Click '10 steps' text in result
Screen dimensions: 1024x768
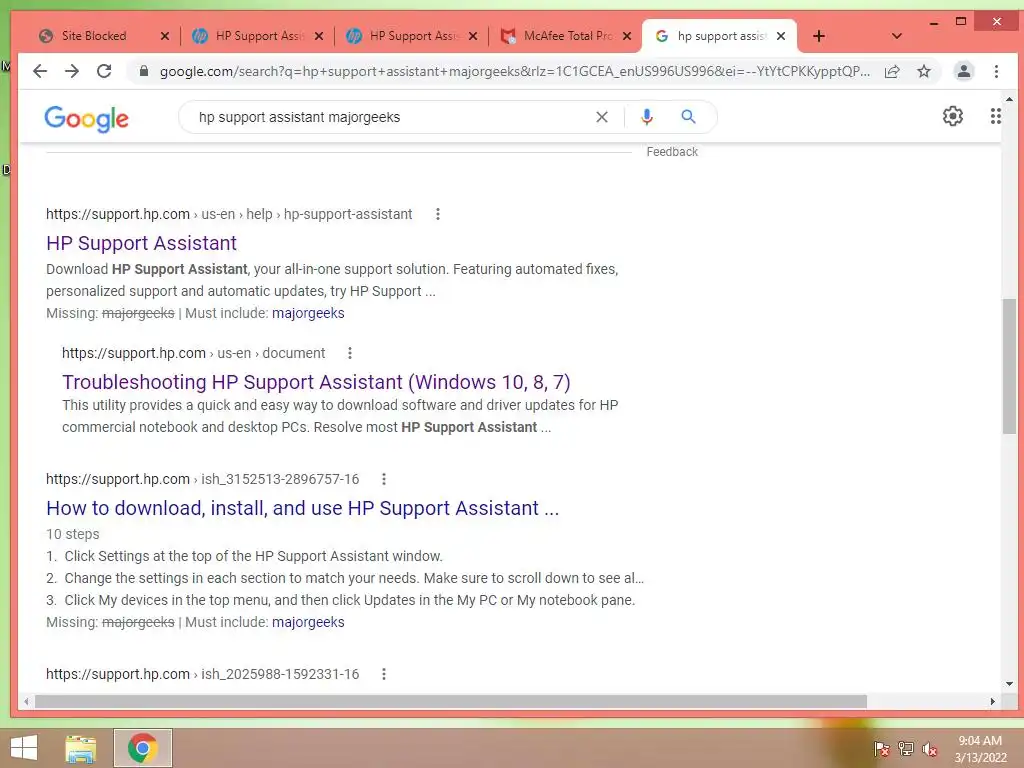pyautogui.click(x=72, y=534)
